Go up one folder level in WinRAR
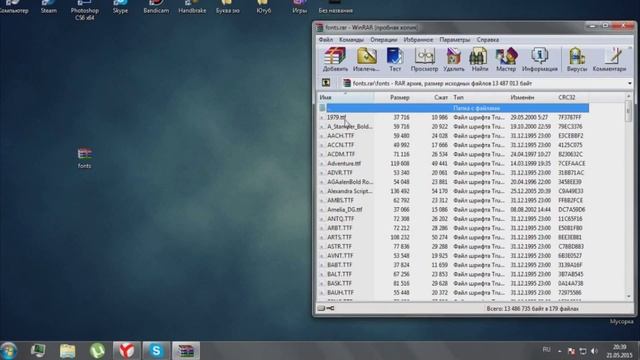The image size is (640, 360). click(x=326, y=83)
